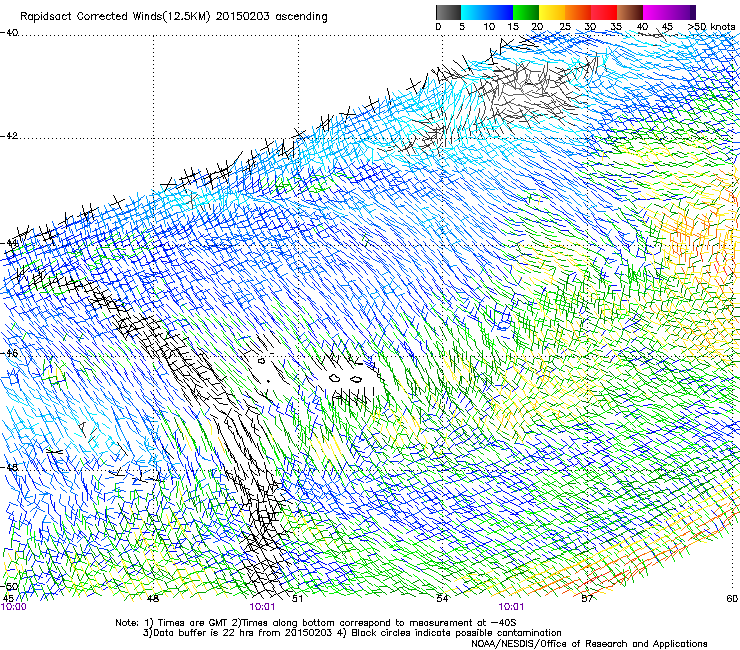Image resolution: width=740 pixels, height=650 pixels.
Task: Click the westernmost island outline near 46S
Action: pyautogui.click(x=261, y=362)
